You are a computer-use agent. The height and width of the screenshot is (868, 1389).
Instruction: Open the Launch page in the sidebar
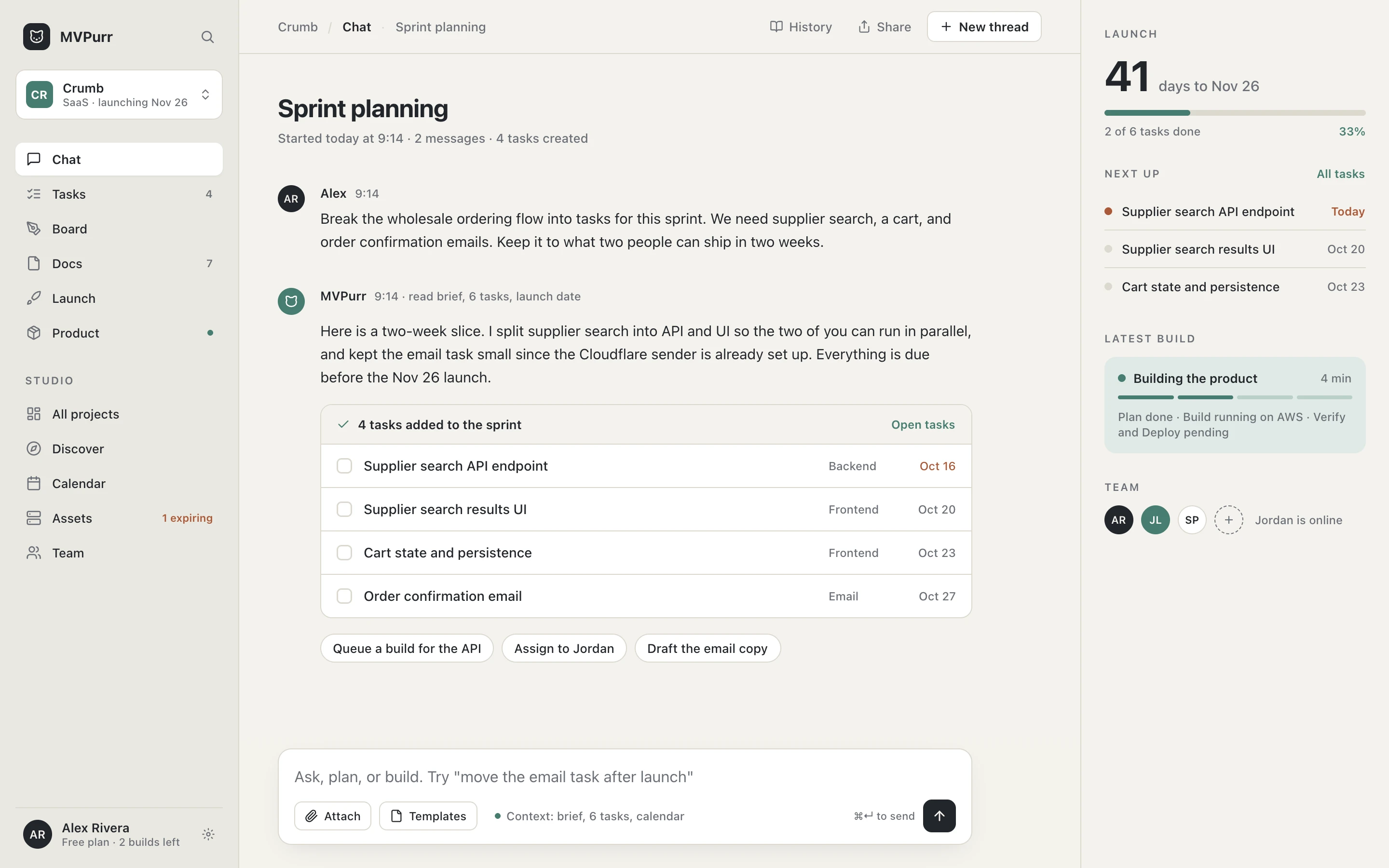119,298
